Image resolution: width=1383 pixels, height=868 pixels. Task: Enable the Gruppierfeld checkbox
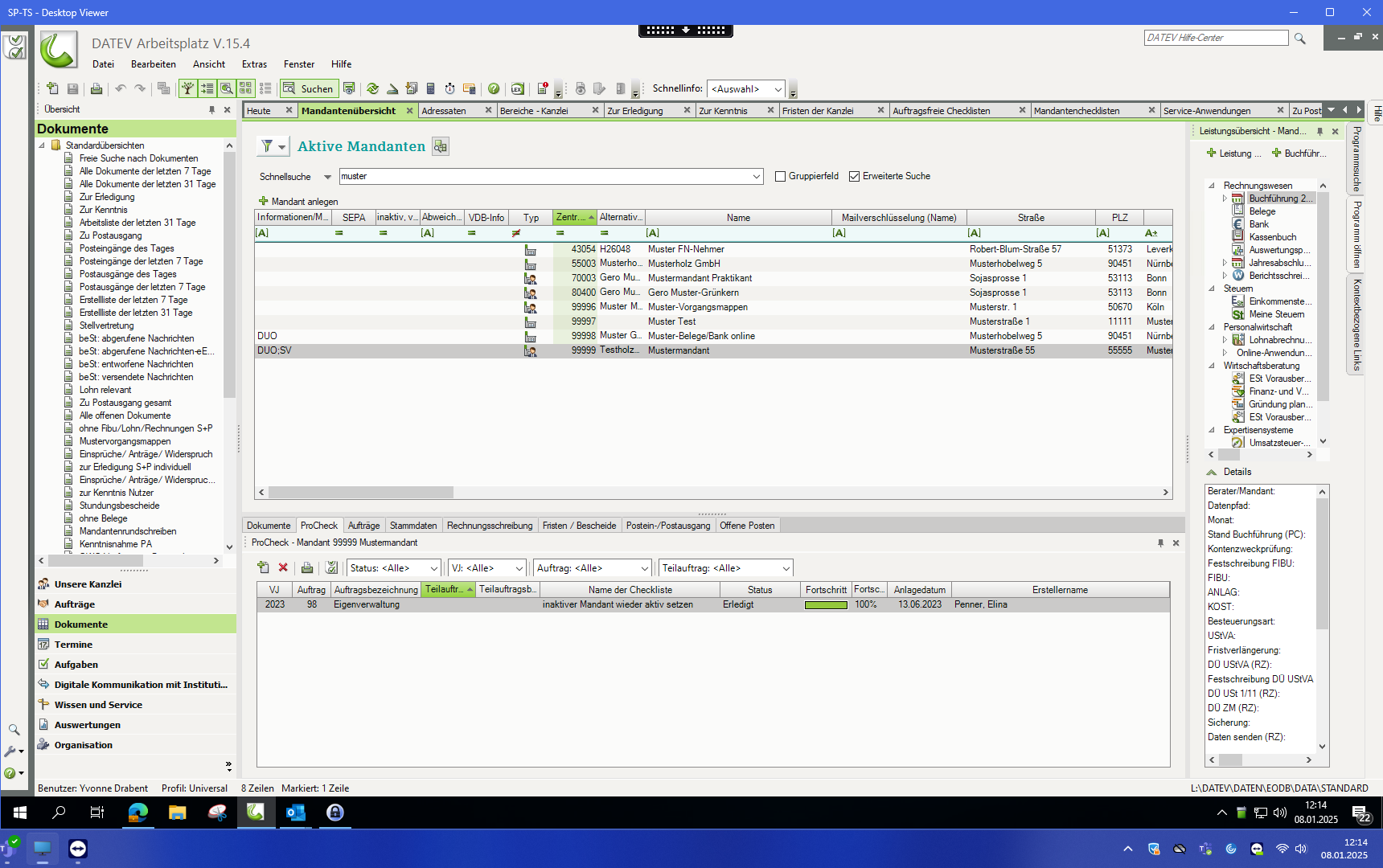(x=780, y=177)
